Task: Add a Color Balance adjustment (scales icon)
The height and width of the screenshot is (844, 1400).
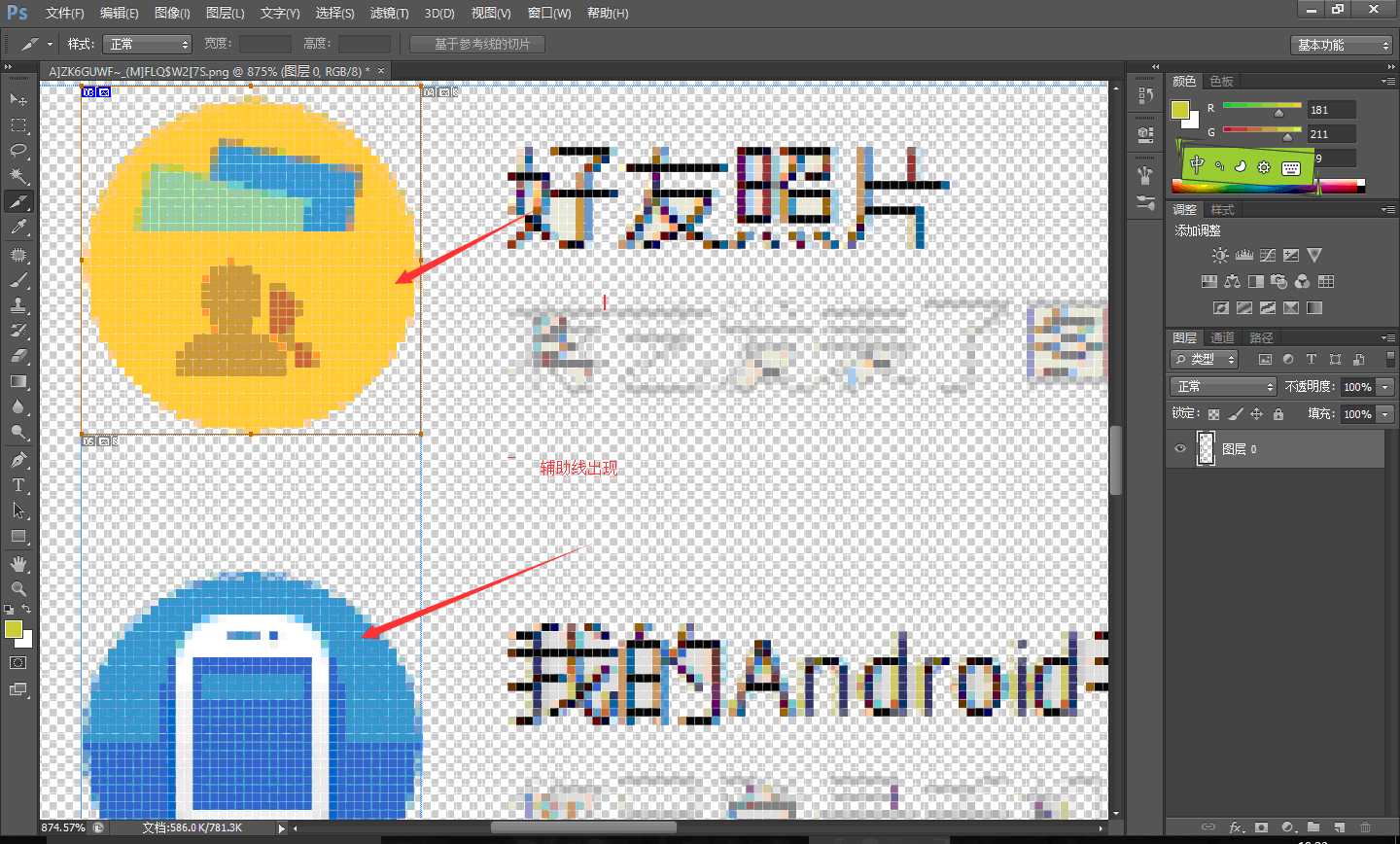Action: pyautogui.click(x=1233, y=281)
